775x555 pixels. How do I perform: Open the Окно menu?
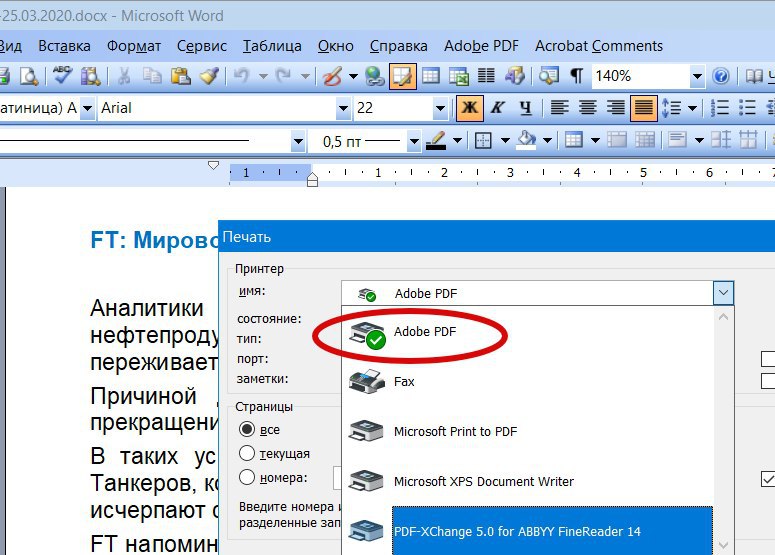click(336, 46)
